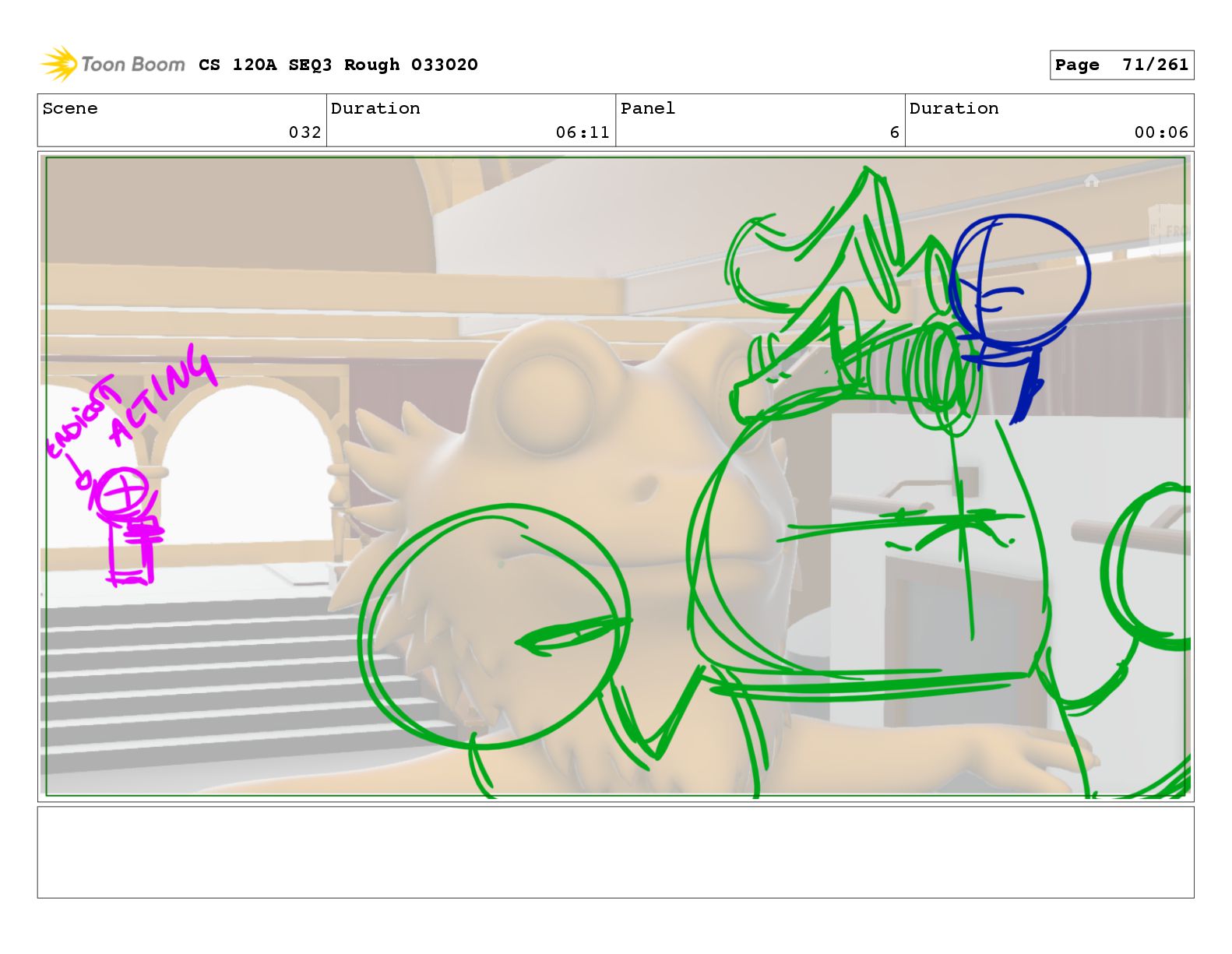The image size is (1232, 954).
Task: Click the 'Panel' header label
Action: pos(648,108)
